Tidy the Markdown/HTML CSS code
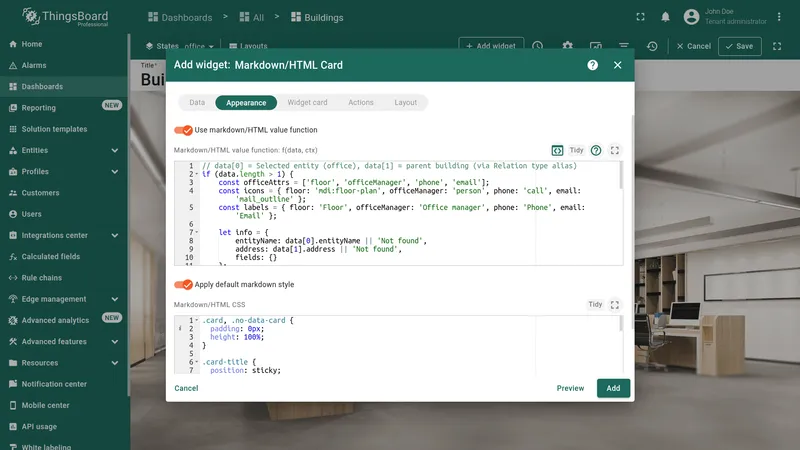Screen dimensions: 800x450 [595, 305]
